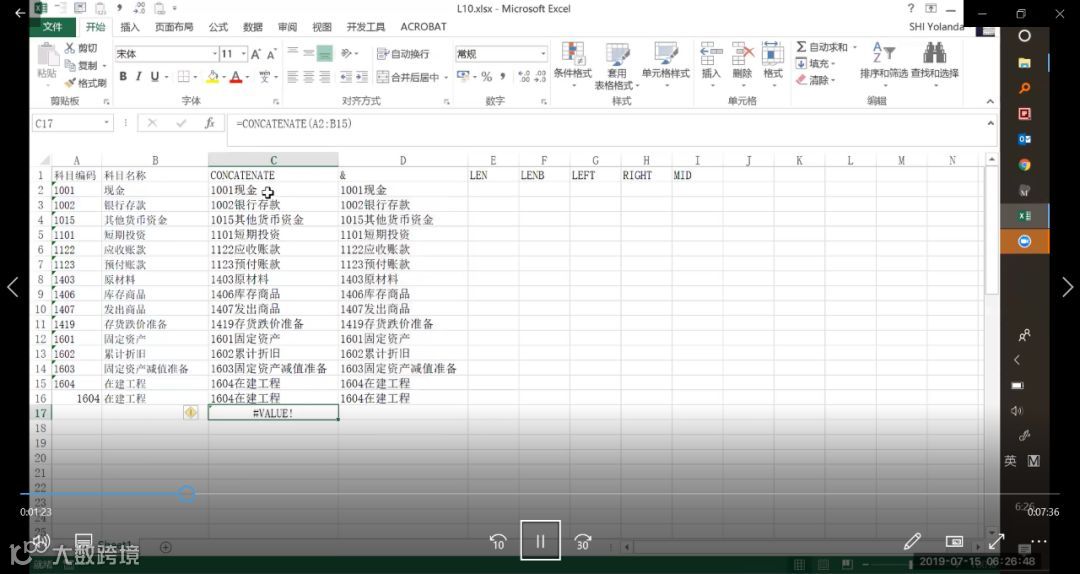This screenshot has width=1080, height=574.
Task: Click decrease indent icon
Action: [x=346, y=76]
